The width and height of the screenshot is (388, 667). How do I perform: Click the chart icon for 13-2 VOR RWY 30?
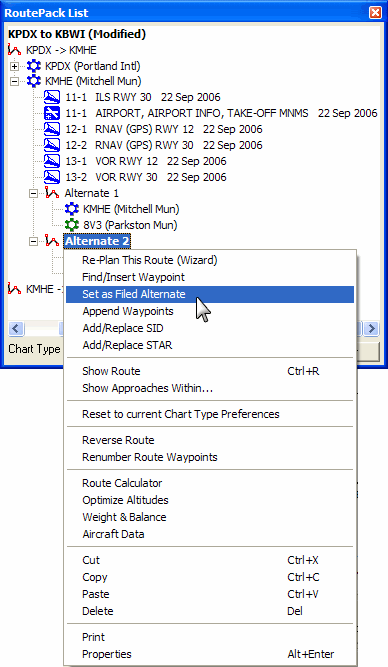[x=52, y=177]
